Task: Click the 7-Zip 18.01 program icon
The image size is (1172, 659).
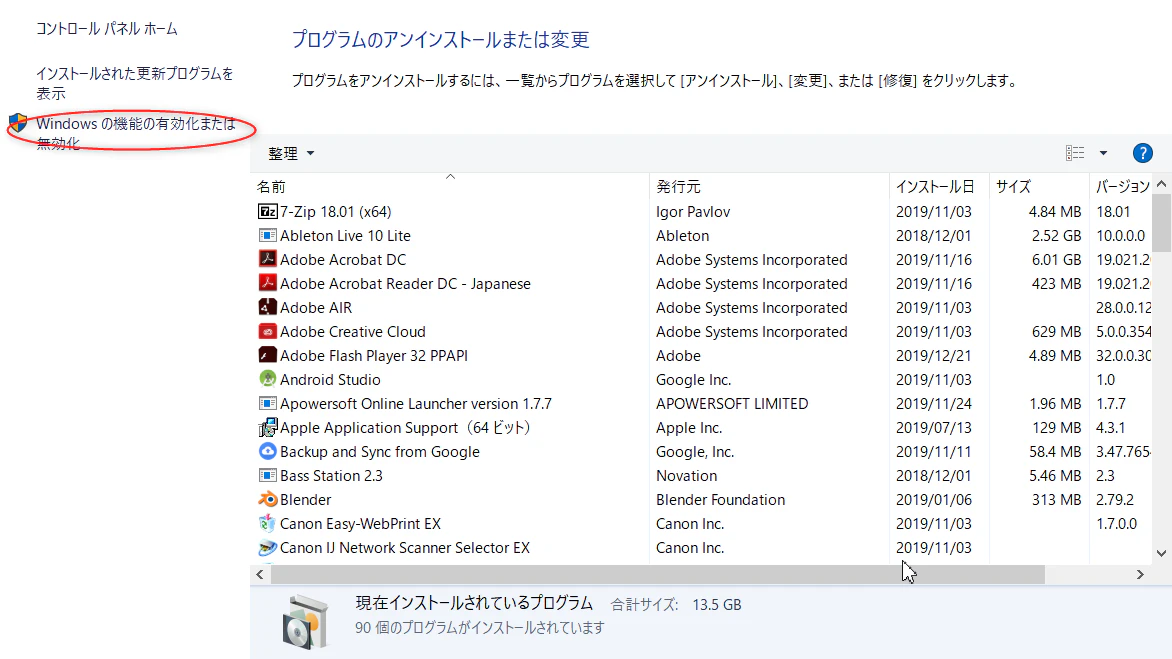Action: tap(268, 211)
